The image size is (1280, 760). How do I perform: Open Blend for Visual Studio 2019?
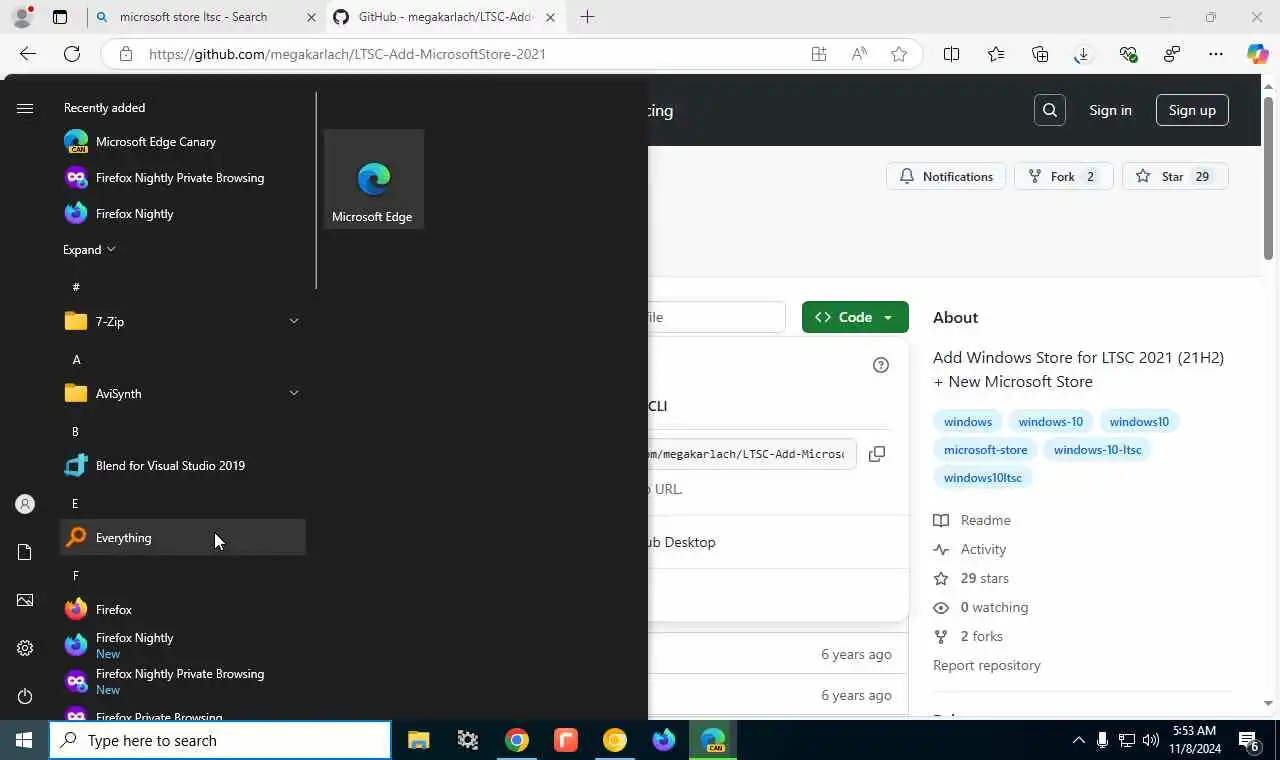coord(183,466)
